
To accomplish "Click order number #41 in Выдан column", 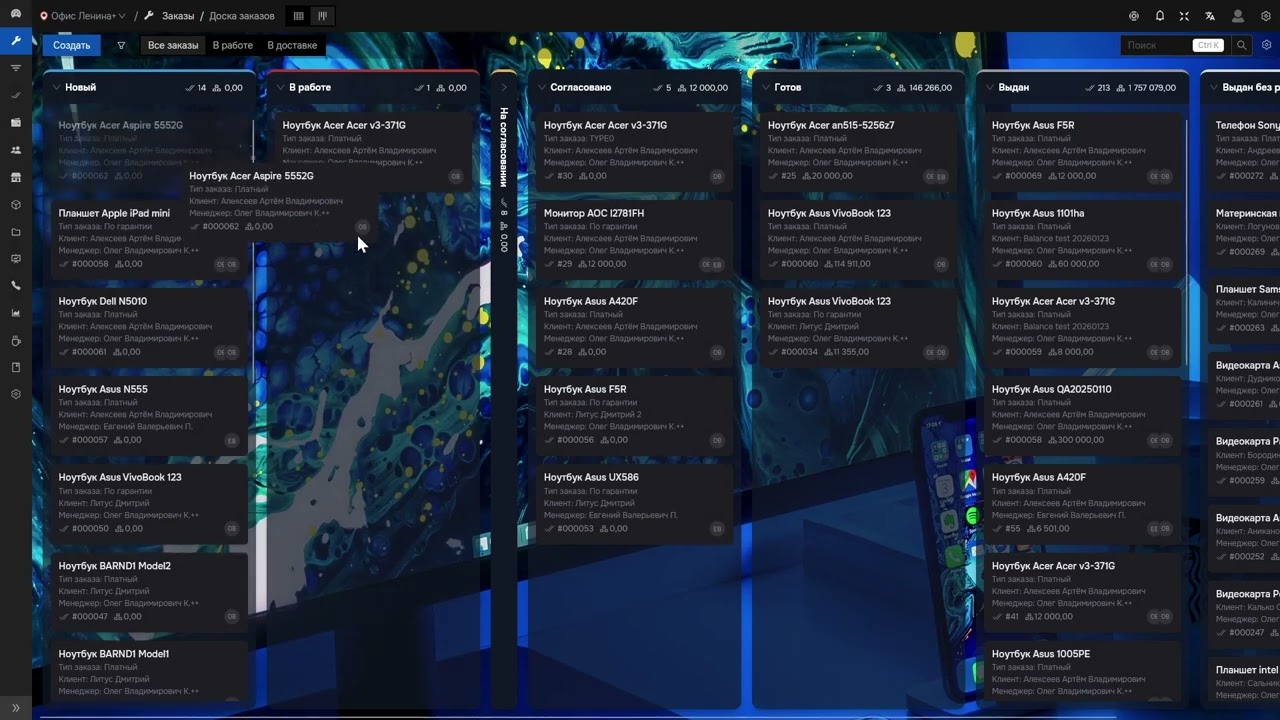I will [x=1012, y=617].
